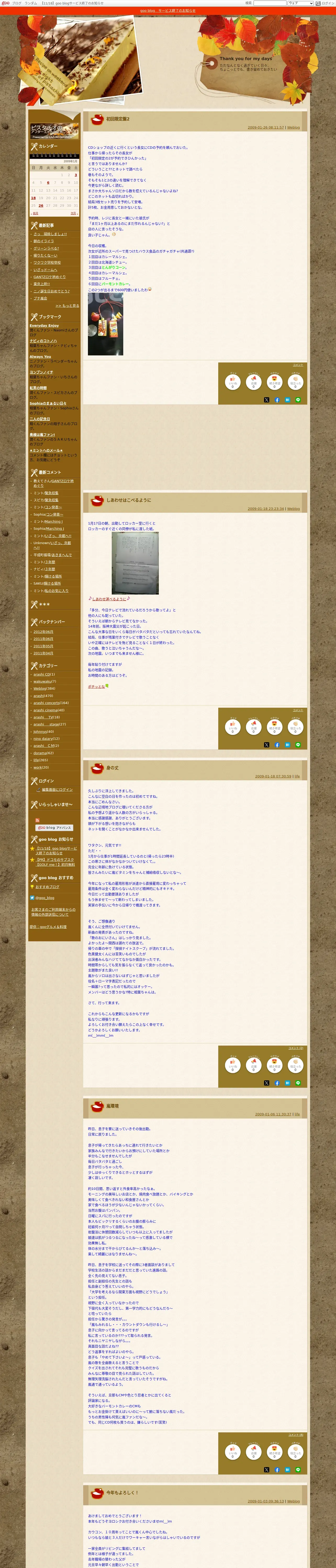
Task: Click the 続き希望 reaction on the 身の丈 post
Action: coord(275,1065)
